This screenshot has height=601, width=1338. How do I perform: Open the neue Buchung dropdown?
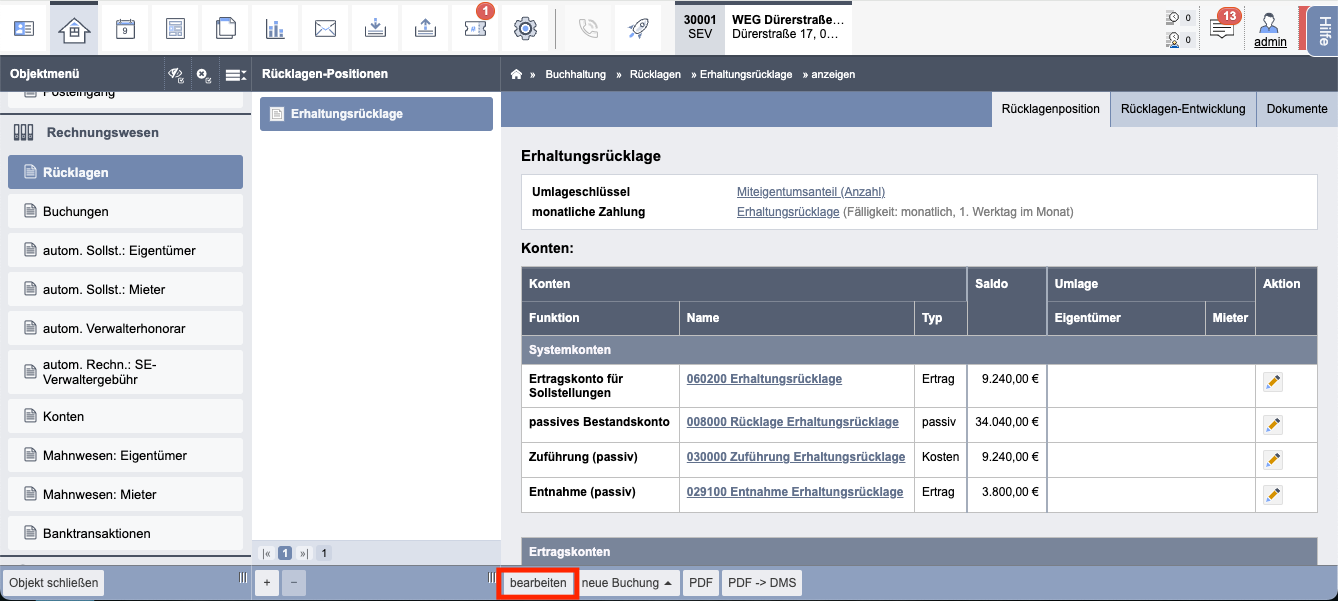(627, 583)
